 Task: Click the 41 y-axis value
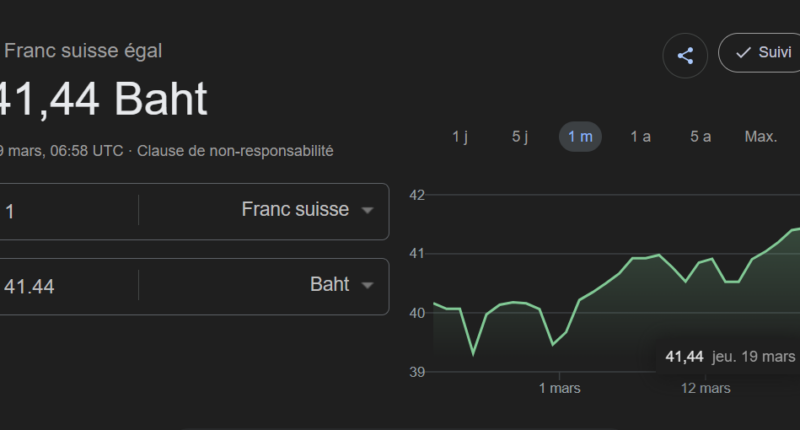point(417,254)
